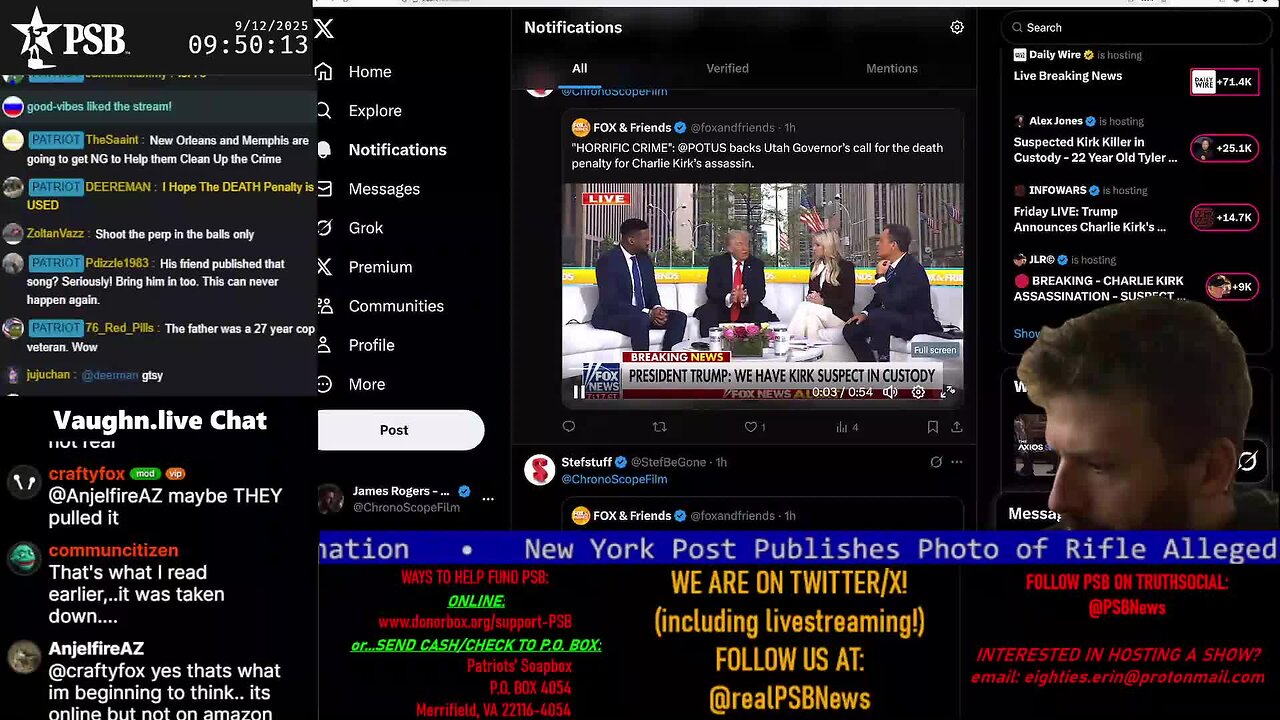Bookmark the first notification tweet

point(932,427)
